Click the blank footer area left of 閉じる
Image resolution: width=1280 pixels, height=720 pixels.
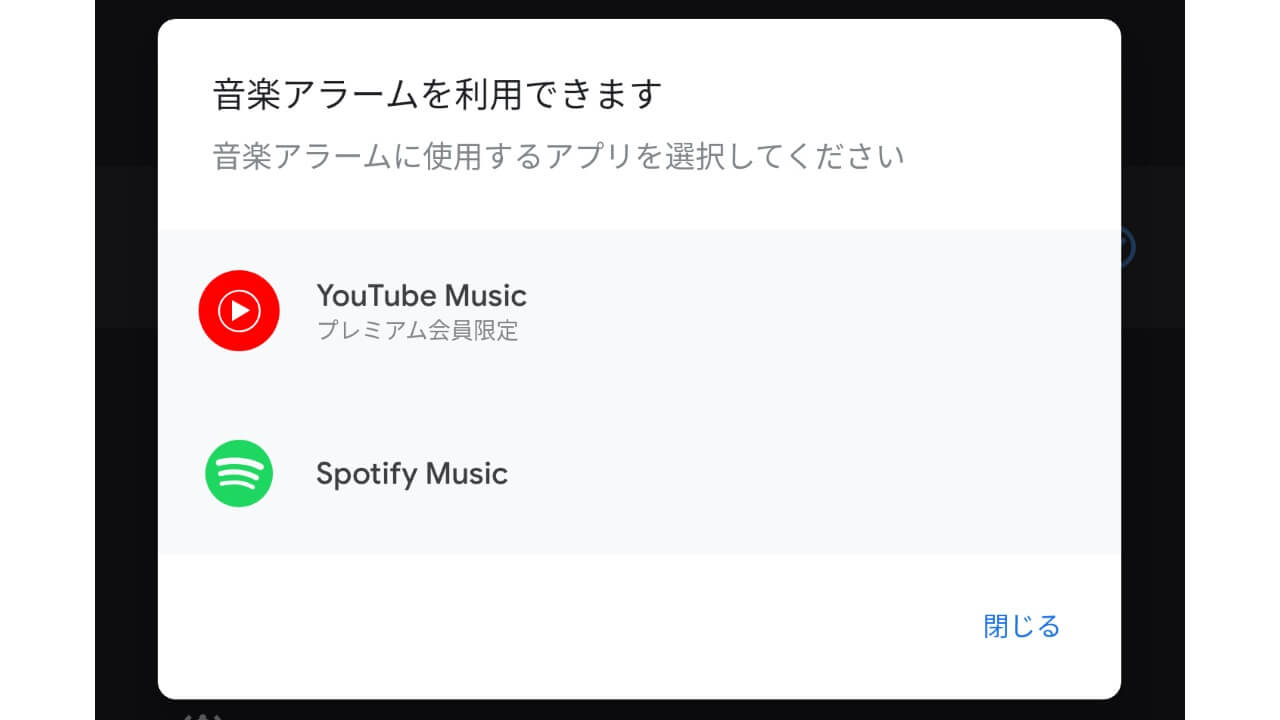coord(560,627)
